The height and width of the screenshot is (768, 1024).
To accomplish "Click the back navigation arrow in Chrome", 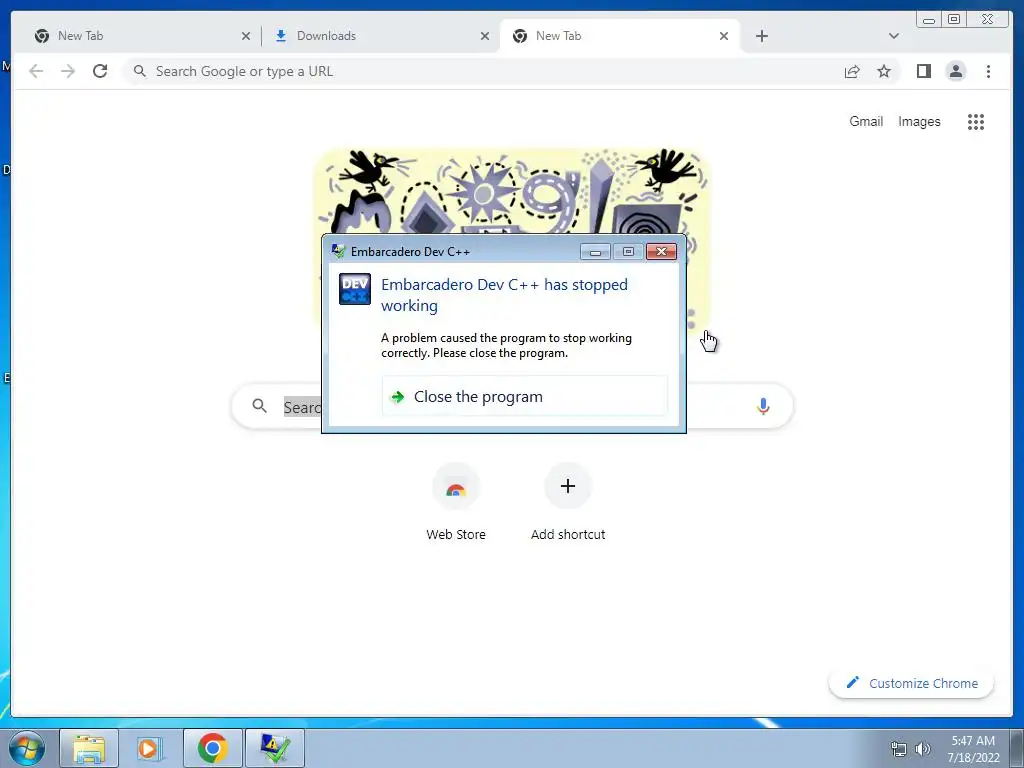I will 36,71.
